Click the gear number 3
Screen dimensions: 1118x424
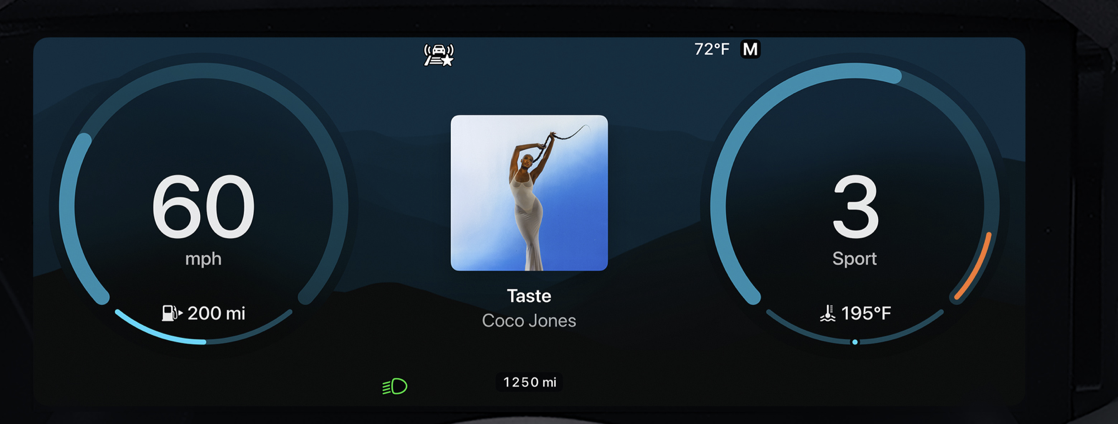[855, 207]
